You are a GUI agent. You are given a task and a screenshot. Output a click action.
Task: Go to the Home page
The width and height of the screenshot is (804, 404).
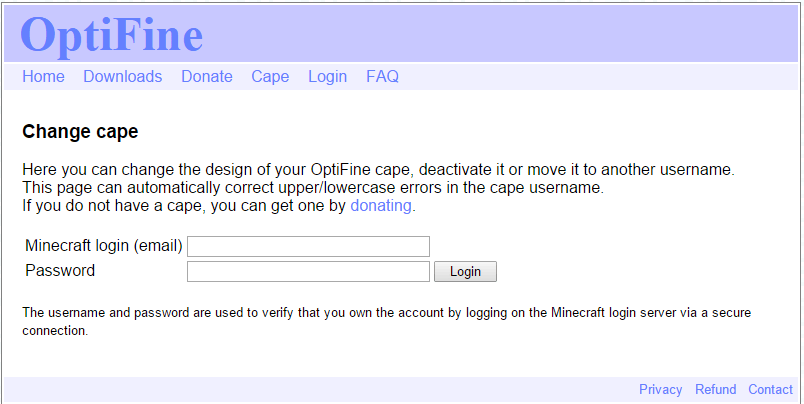43,77
